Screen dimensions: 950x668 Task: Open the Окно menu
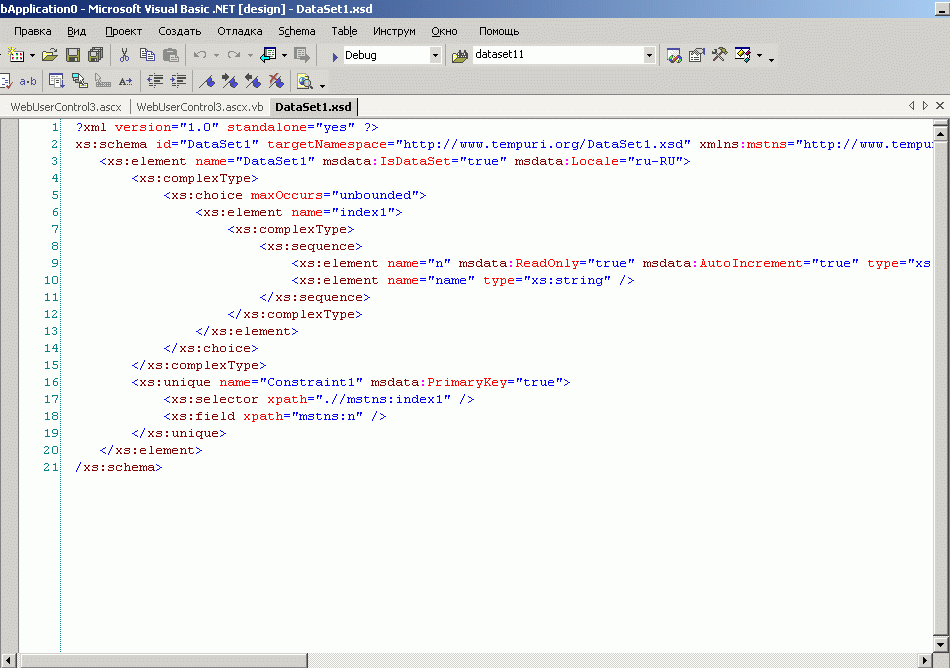(x=444, y=31)
